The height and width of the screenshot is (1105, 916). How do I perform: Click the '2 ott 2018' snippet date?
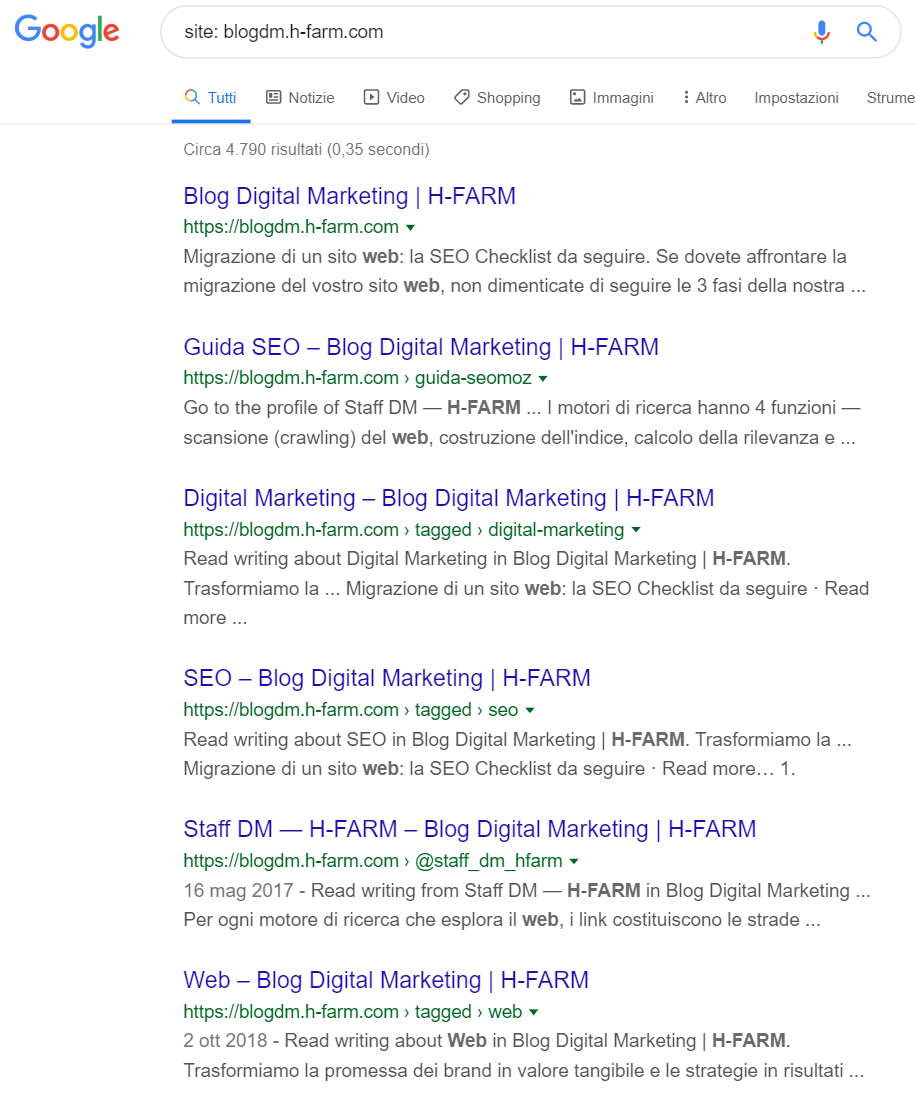[225, 1041]
